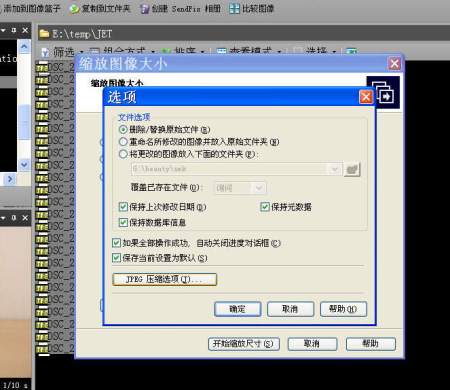Click the folder icon beside E:\temp\JET

[x=44, y=34]
